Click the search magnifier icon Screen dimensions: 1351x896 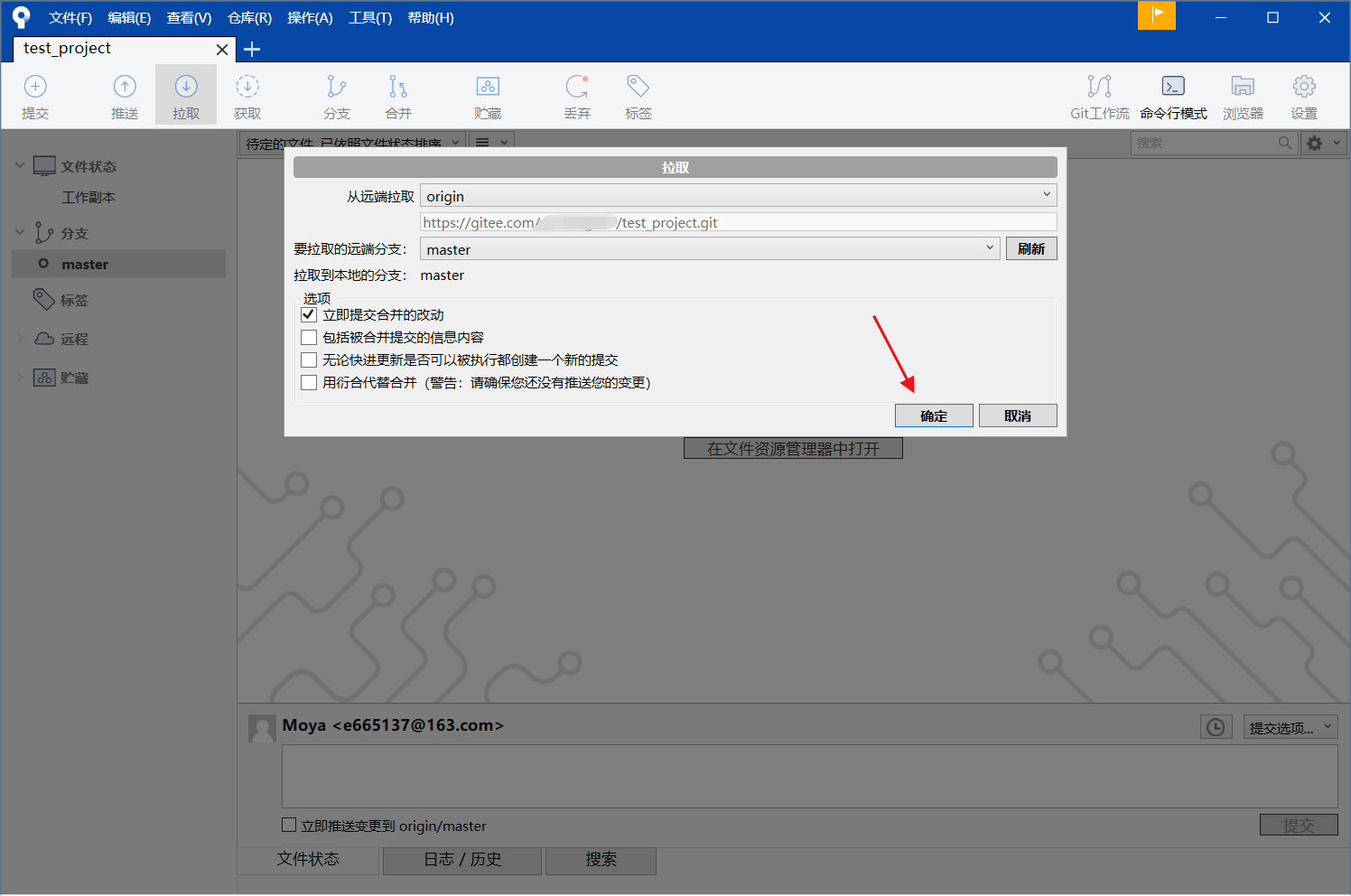click(1285, 143)
